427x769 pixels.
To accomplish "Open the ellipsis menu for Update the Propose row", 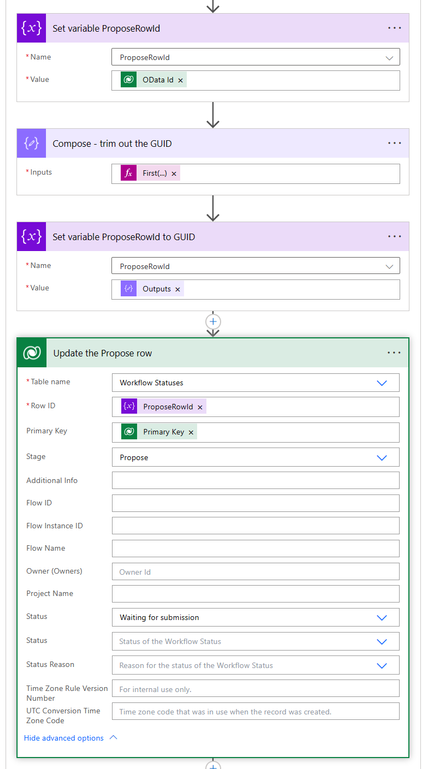I will (x=394, y=353).
